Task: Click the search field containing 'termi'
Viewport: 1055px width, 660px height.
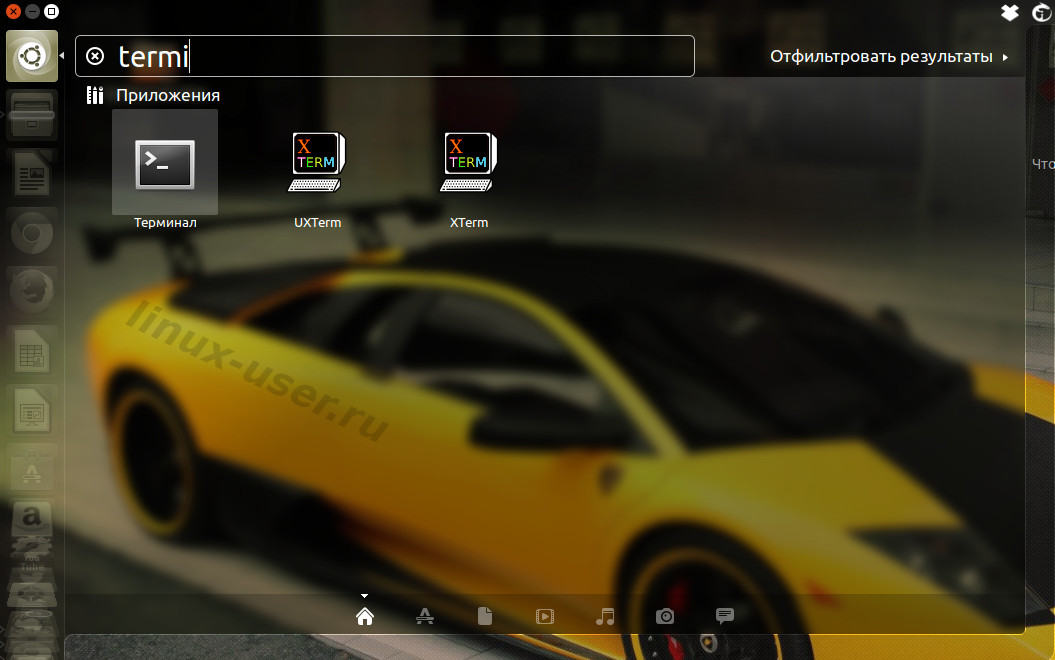Action: tap(385, 56)
